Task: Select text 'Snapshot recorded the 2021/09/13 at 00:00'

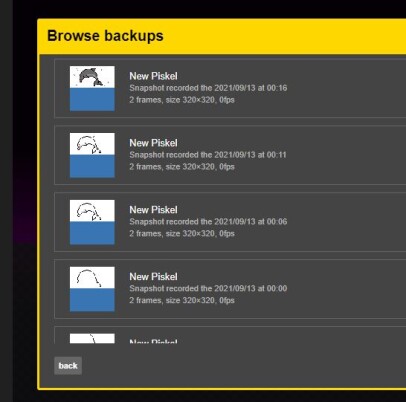Action: click(x=208, y=288)
